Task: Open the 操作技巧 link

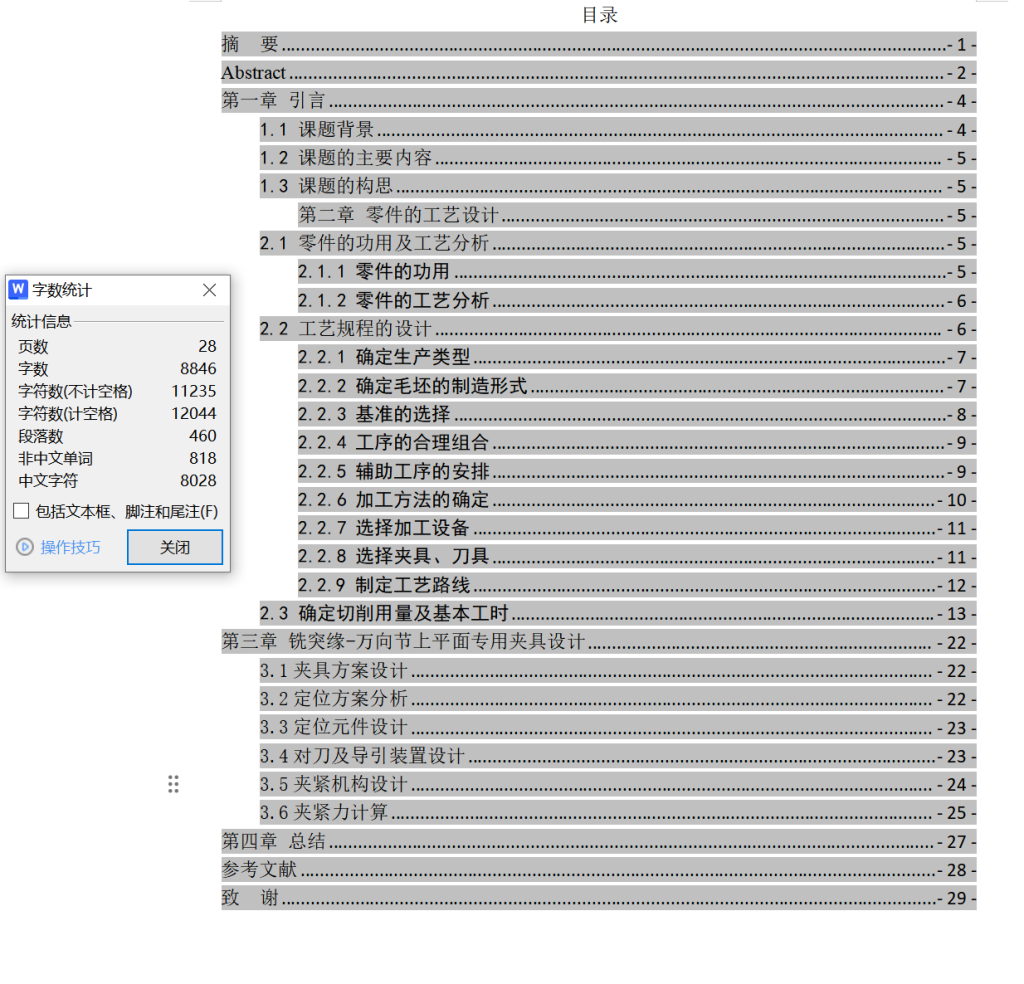Action: click(x=70, y=547)
